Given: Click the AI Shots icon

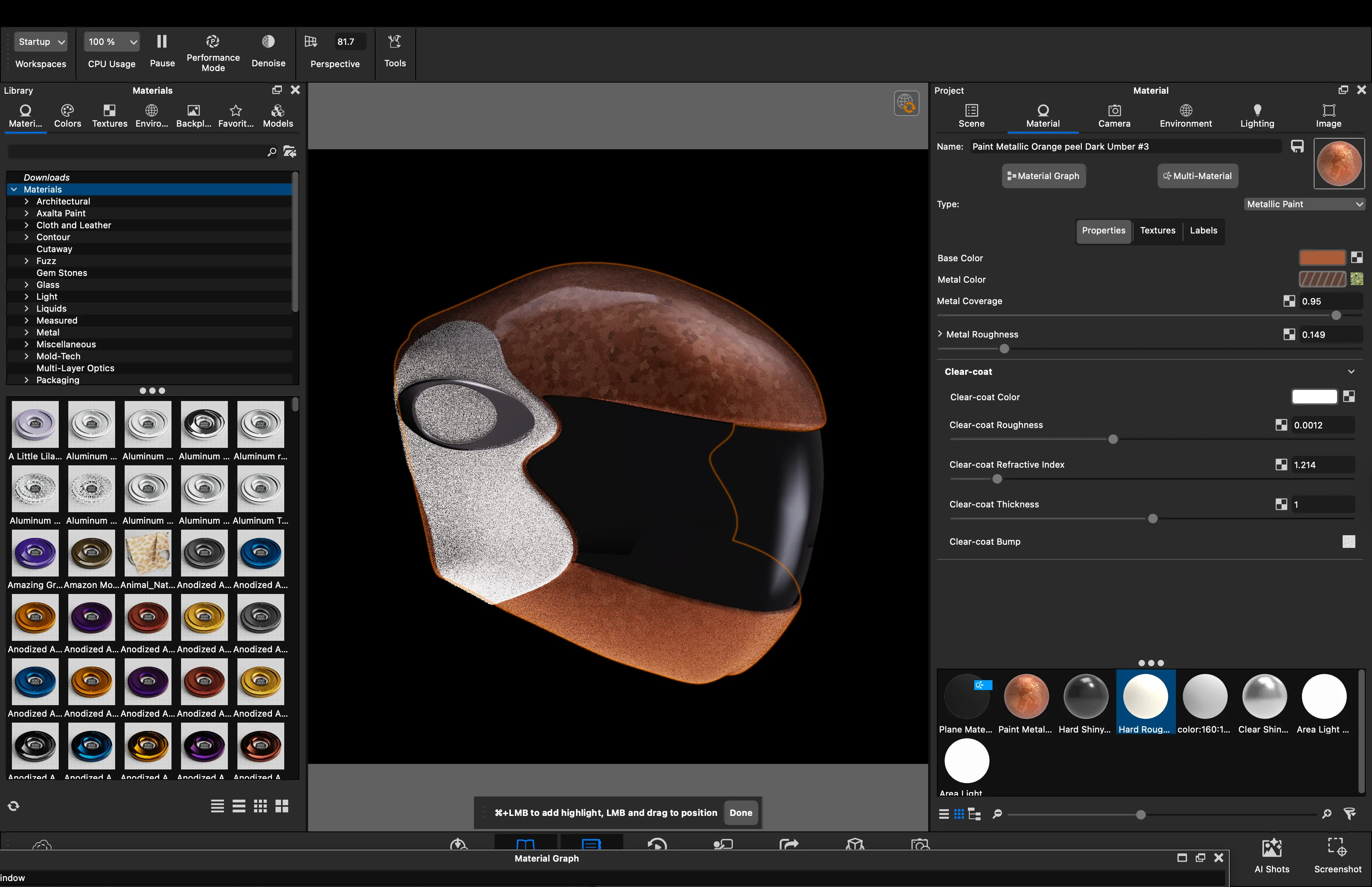Looking at the screenshot, I should coord(1271,847).
